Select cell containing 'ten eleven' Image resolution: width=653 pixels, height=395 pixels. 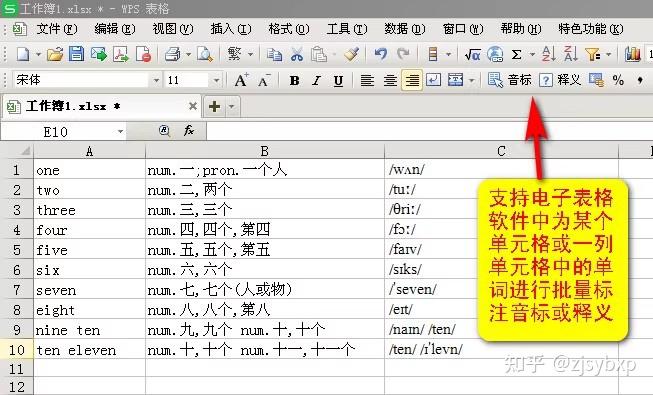tap(89, 350)
